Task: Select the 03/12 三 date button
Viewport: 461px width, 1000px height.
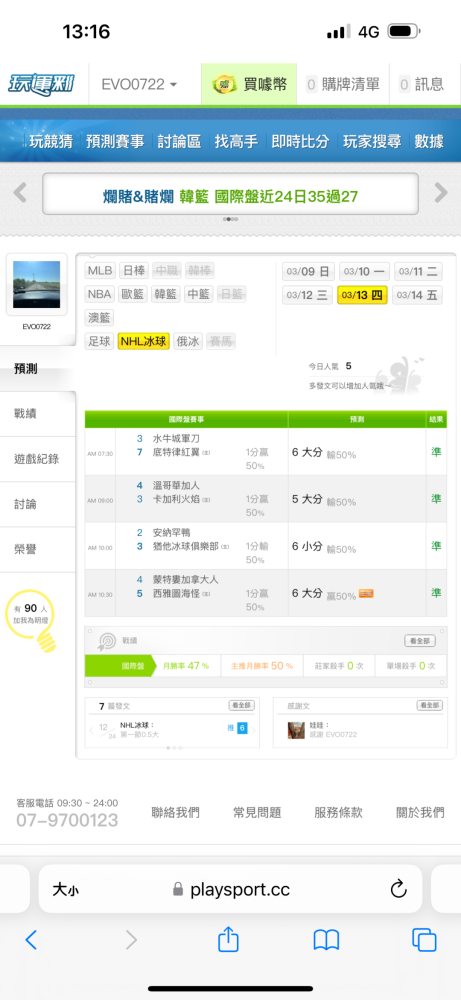Action: click(307, 295)
